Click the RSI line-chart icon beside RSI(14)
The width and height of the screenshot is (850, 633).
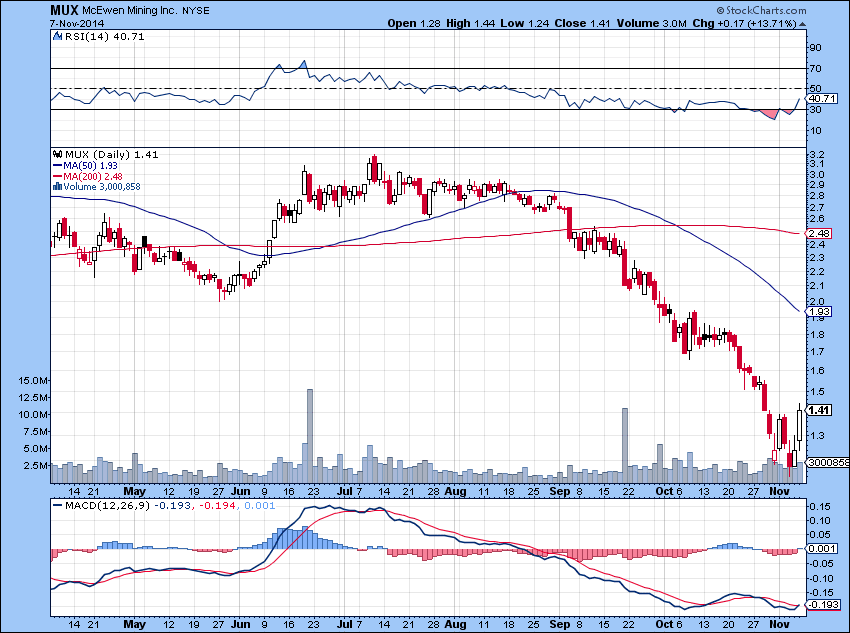tap(57, 36)
